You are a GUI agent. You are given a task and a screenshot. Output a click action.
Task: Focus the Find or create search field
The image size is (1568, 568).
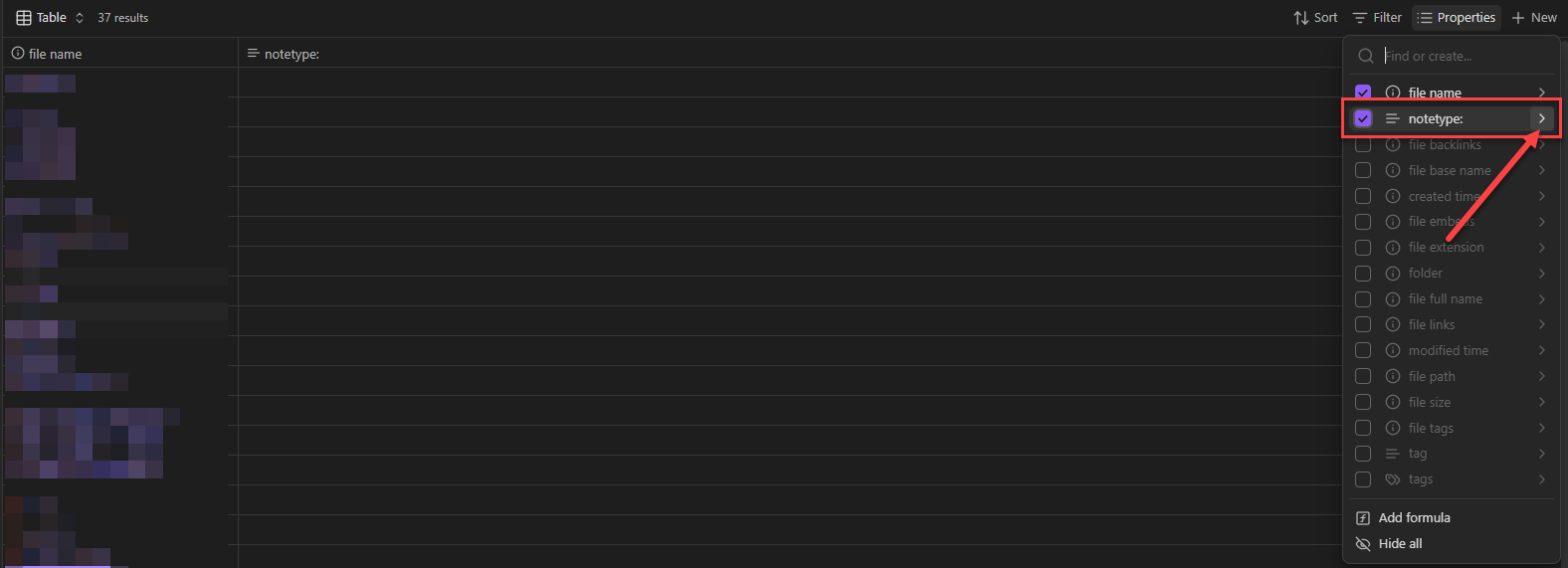(x=1463, y=56)
